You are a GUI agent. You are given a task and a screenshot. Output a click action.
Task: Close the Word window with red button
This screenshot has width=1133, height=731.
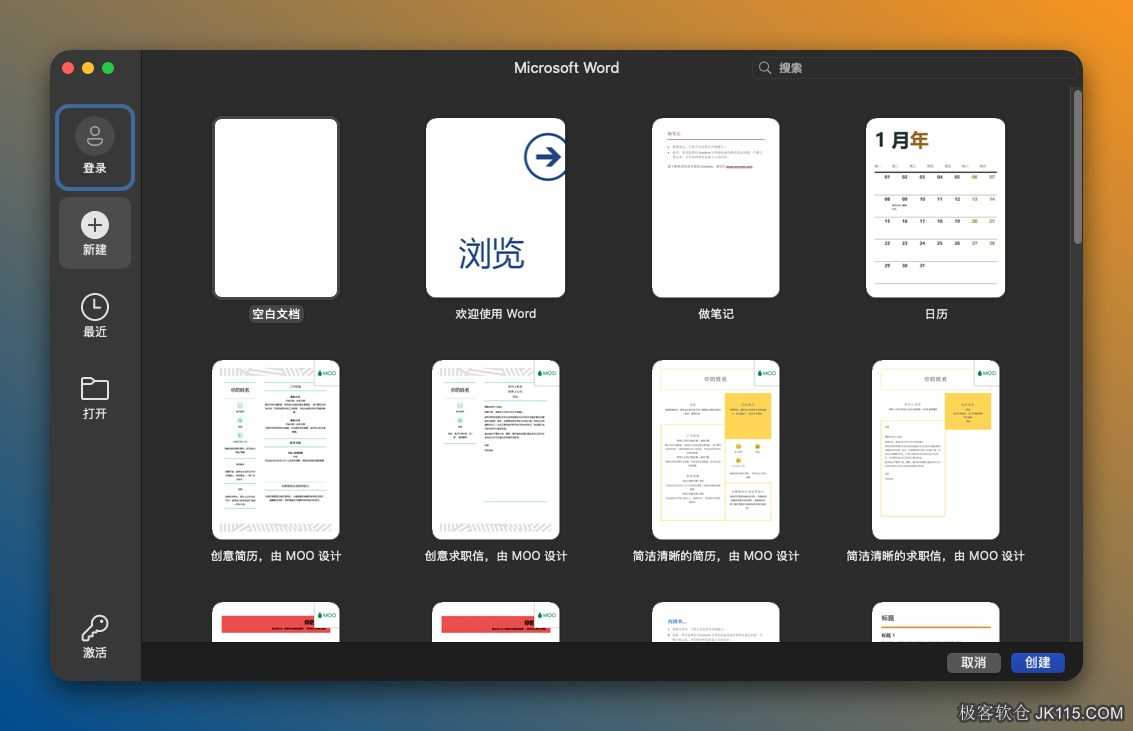68,68
